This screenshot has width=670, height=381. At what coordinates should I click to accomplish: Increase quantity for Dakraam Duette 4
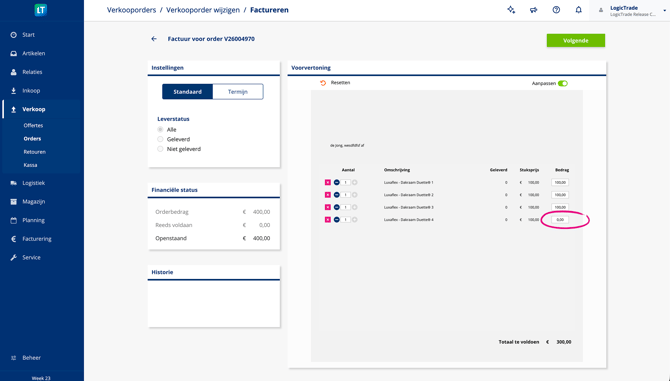(x=355, y=220)
